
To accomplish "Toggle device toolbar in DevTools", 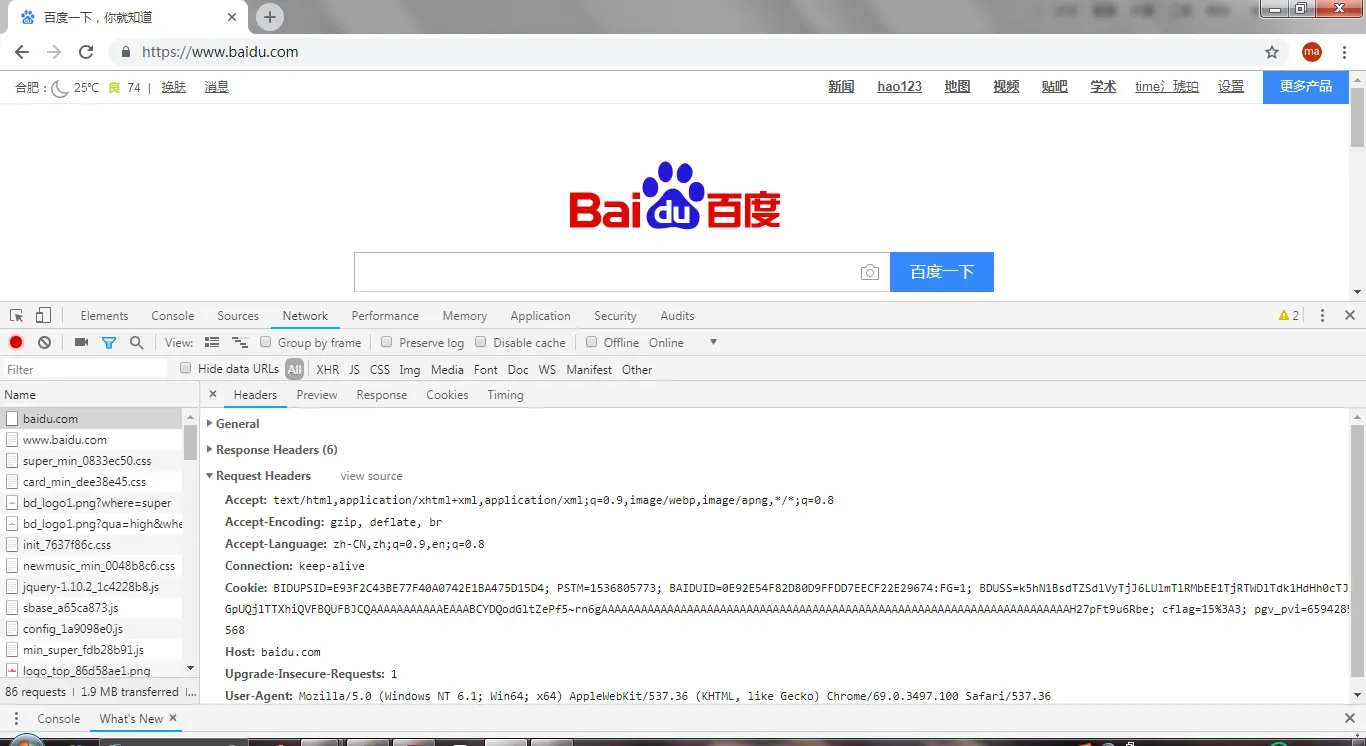I will (x=43, y=316).
